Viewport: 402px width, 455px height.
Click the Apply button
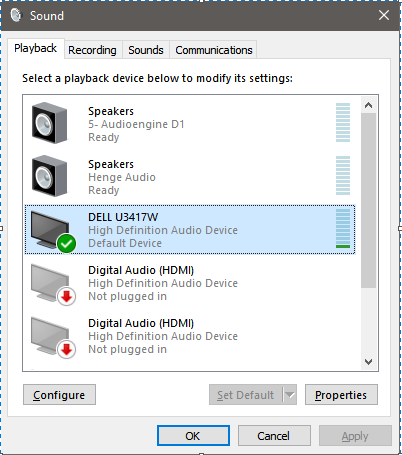355,436
